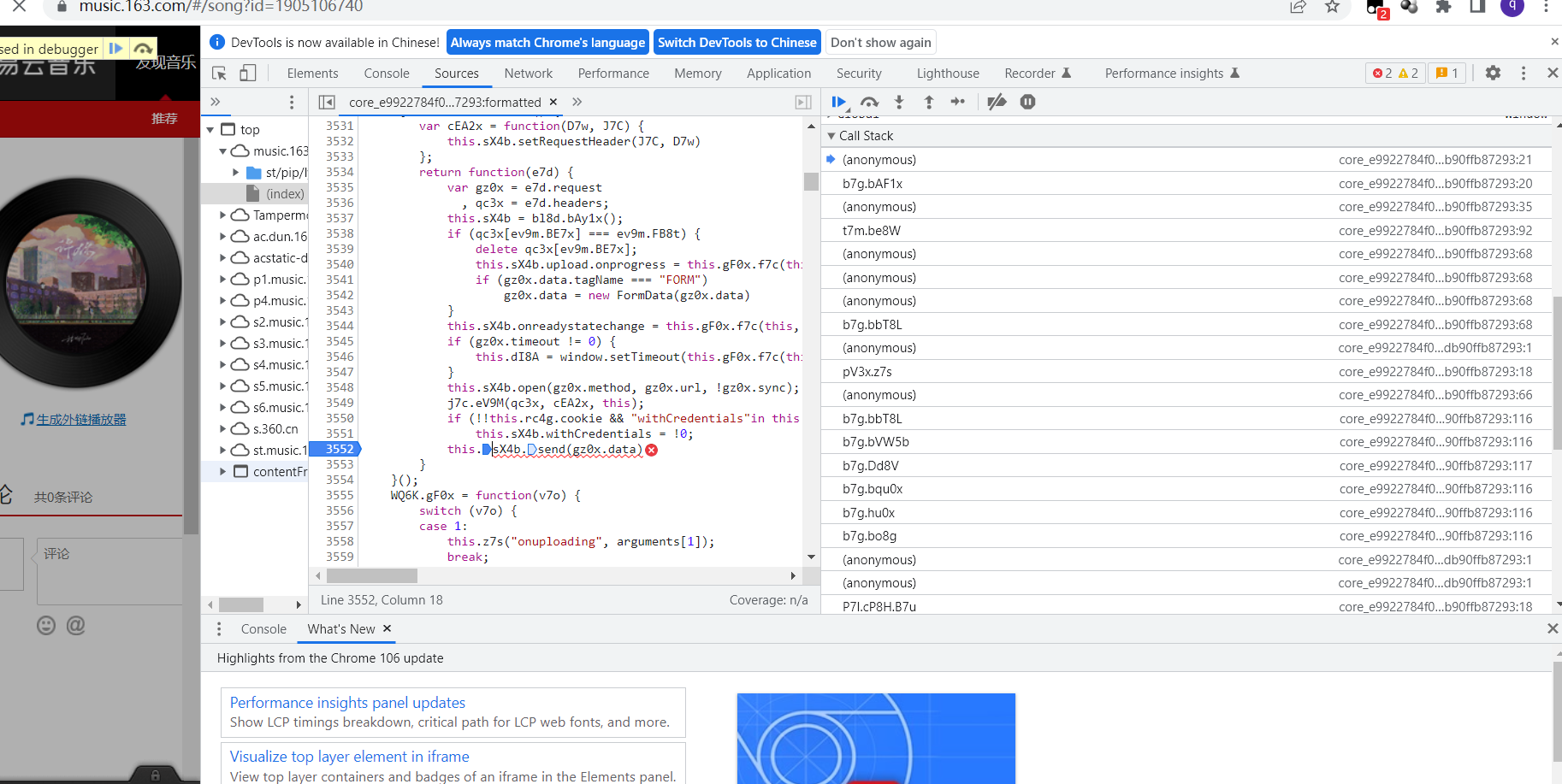Hide the file navigator sidebar

click(327, 103)
